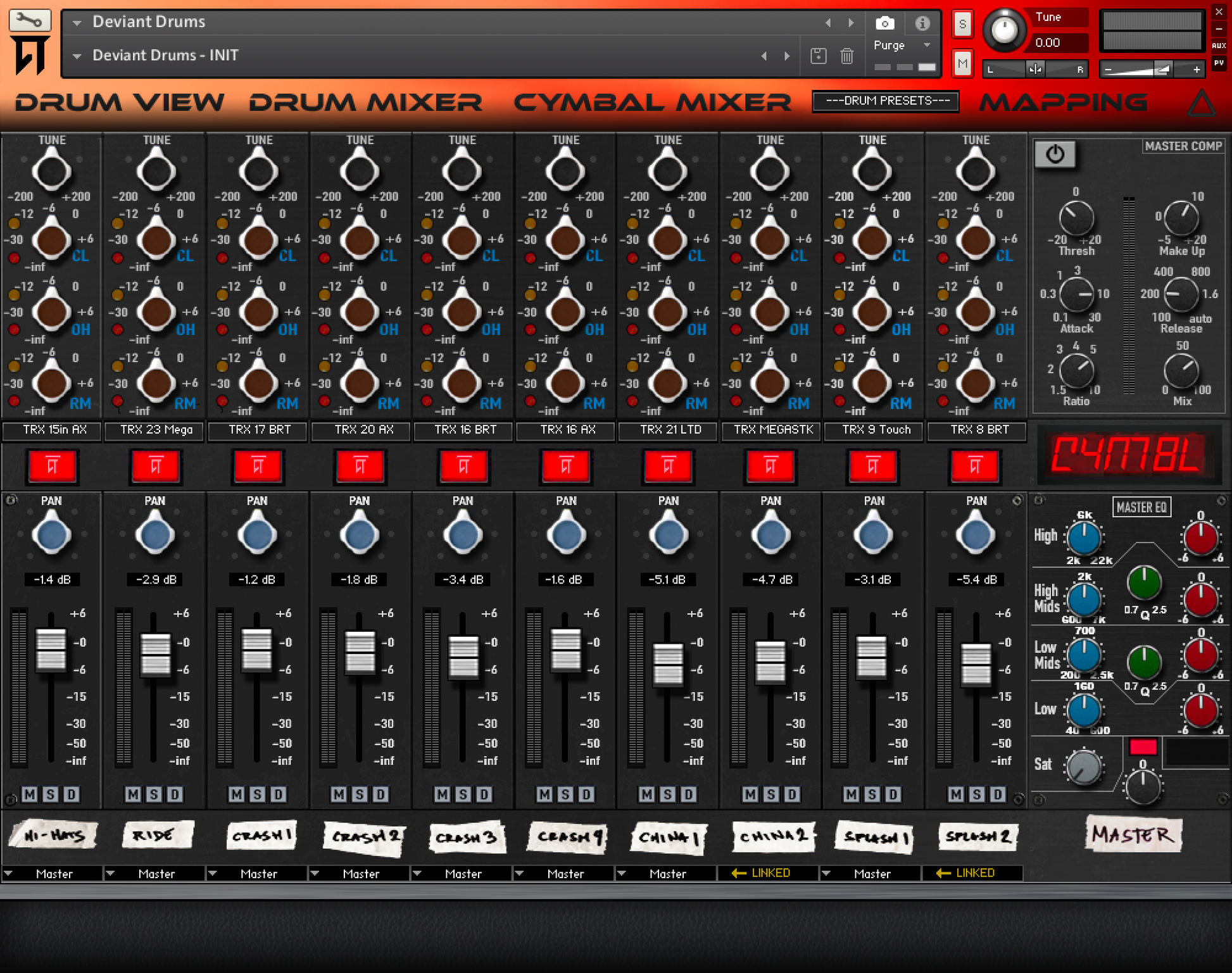
Task: Click the Master Comp Thresh knob
Action: point(1076,218)
